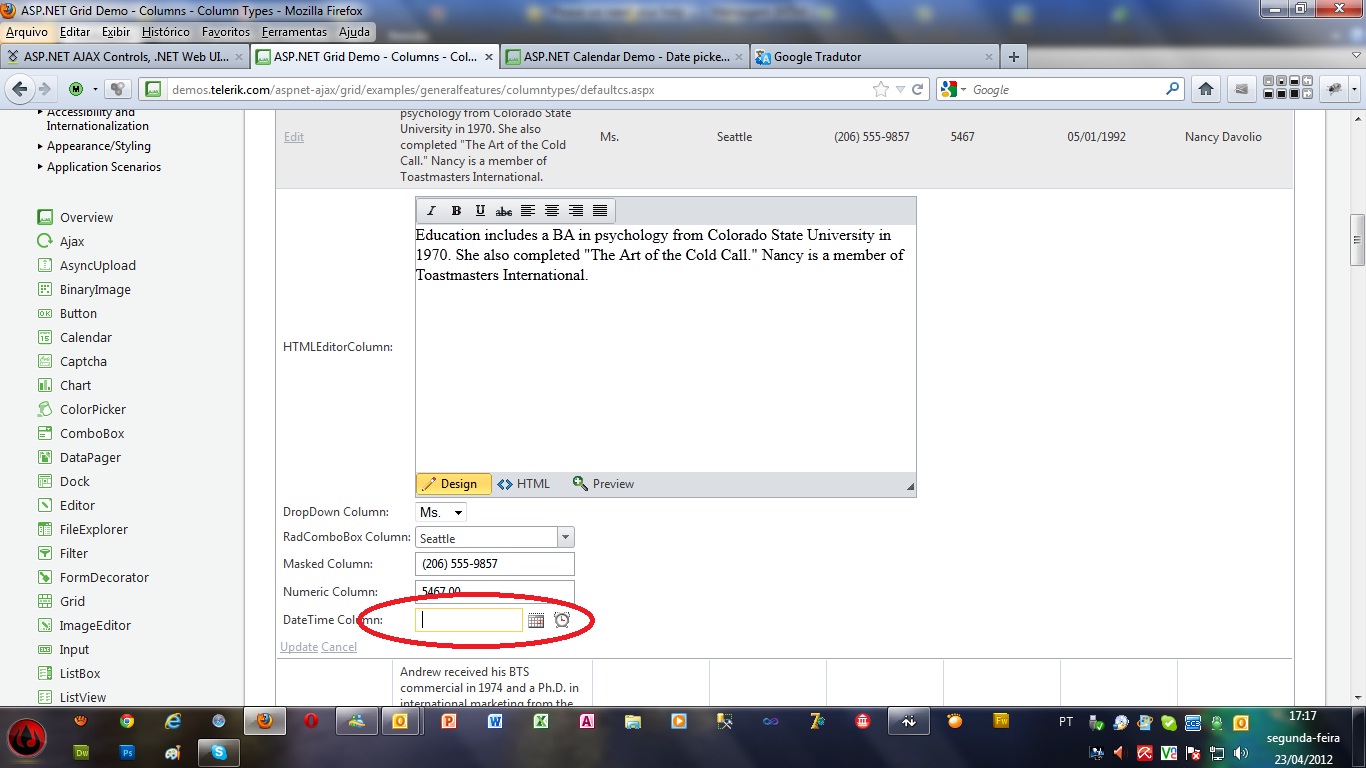This screenshot has width=1366, height=768.
Task: Click the system volume speaker icon
Action: (x=1240, y=752)
